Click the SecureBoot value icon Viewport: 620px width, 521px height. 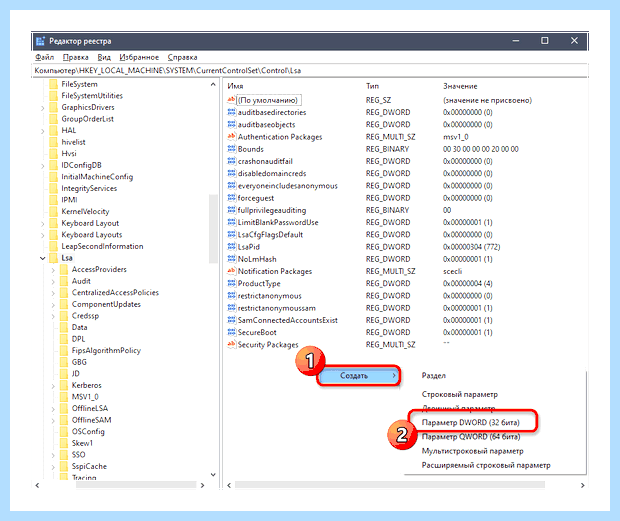[x=231, y=333]
